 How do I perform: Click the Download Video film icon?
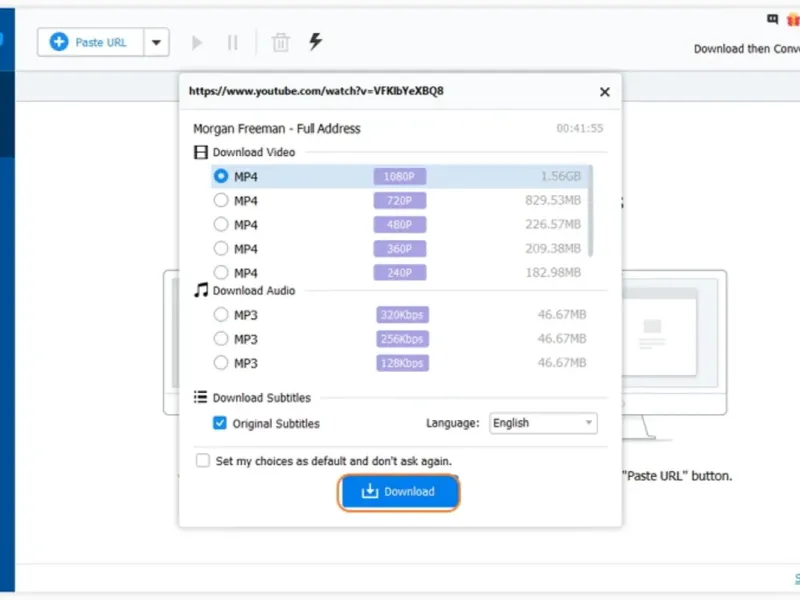click(201, 152)
